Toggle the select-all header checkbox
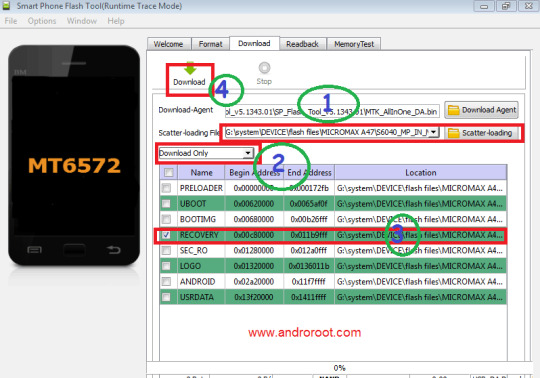Viewport: 540px width, 378px height. [x=169, y=172]
